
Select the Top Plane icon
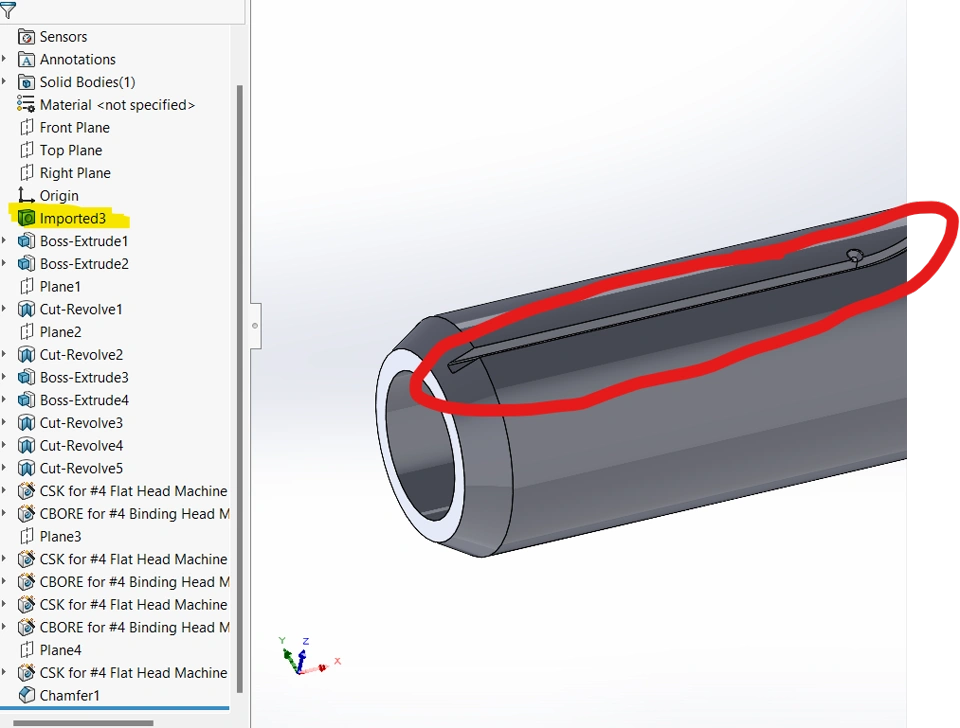26,151
